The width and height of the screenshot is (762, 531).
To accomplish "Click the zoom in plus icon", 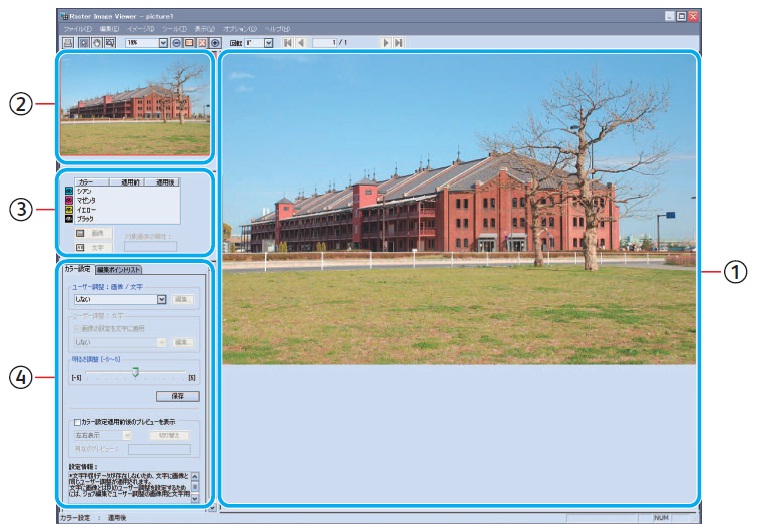I will coord(215,44).
